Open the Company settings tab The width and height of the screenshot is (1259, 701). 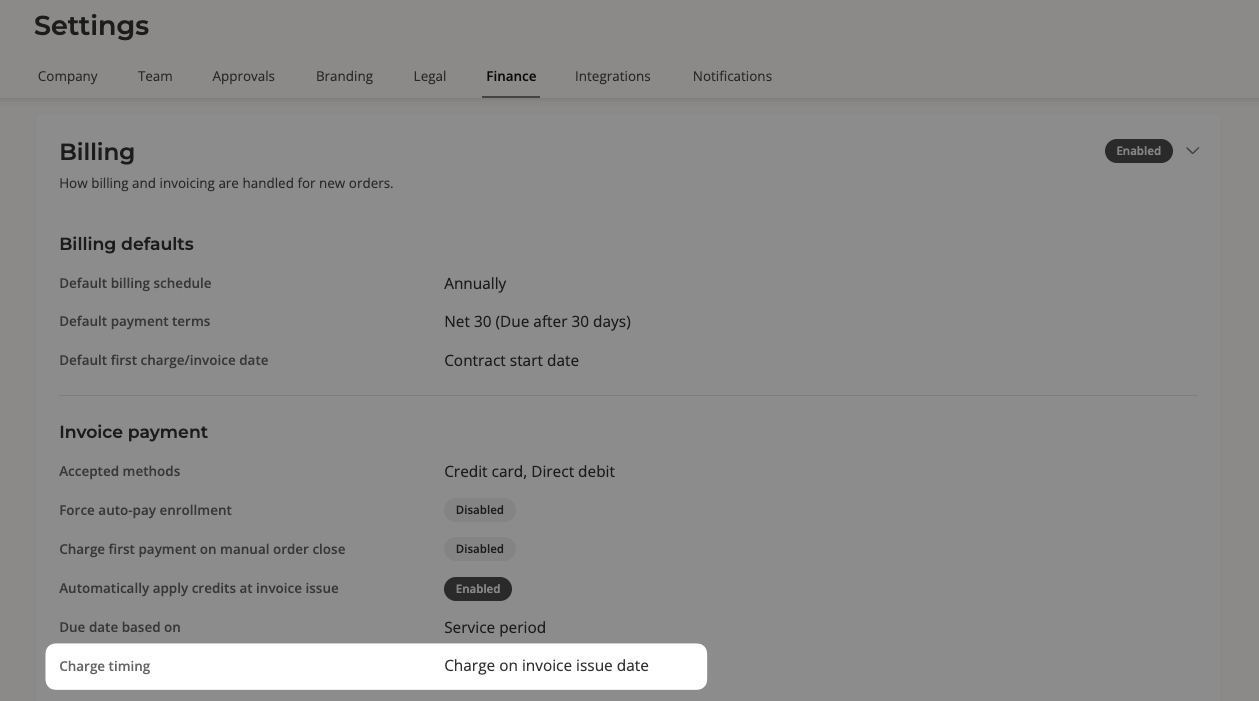[x=68, y=76]
